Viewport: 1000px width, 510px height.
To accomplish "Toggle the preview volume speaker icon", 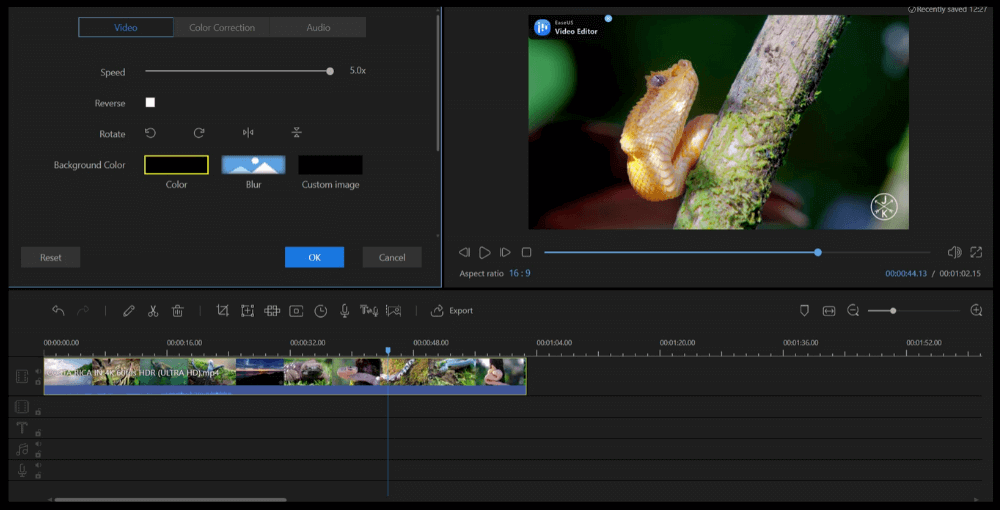I will click(954, 252).
